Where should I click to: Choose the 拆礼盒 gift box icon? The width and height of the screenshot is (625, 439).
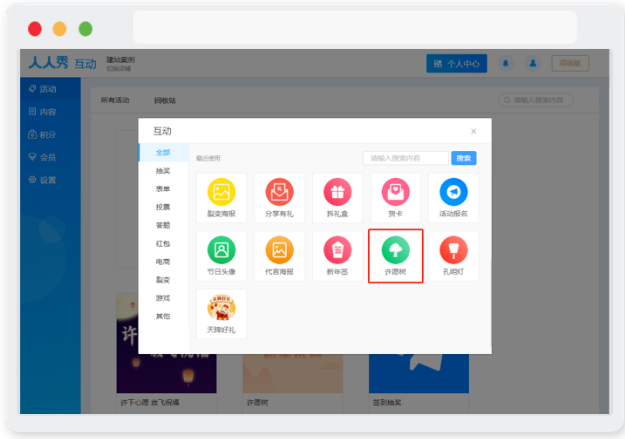click(x=337, y=192)
